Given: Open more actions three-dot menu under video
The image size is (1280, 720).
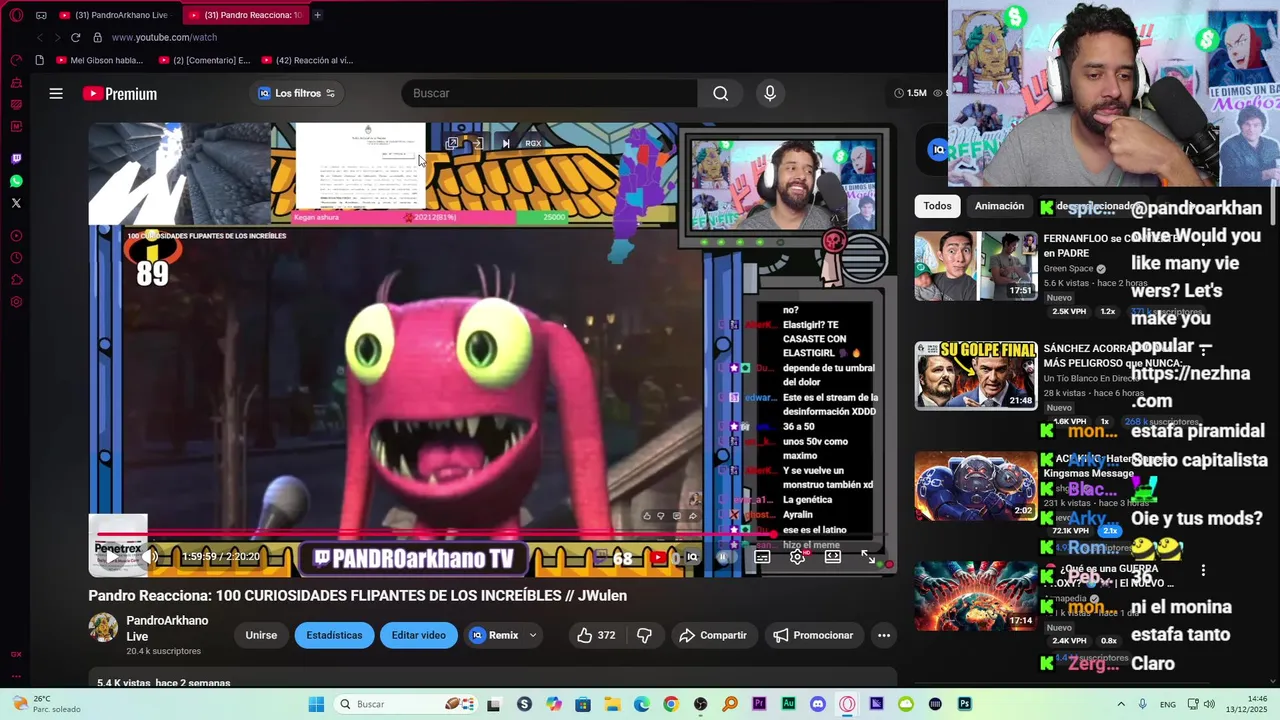Looking at the screenshot, I should tap(883, 635).
